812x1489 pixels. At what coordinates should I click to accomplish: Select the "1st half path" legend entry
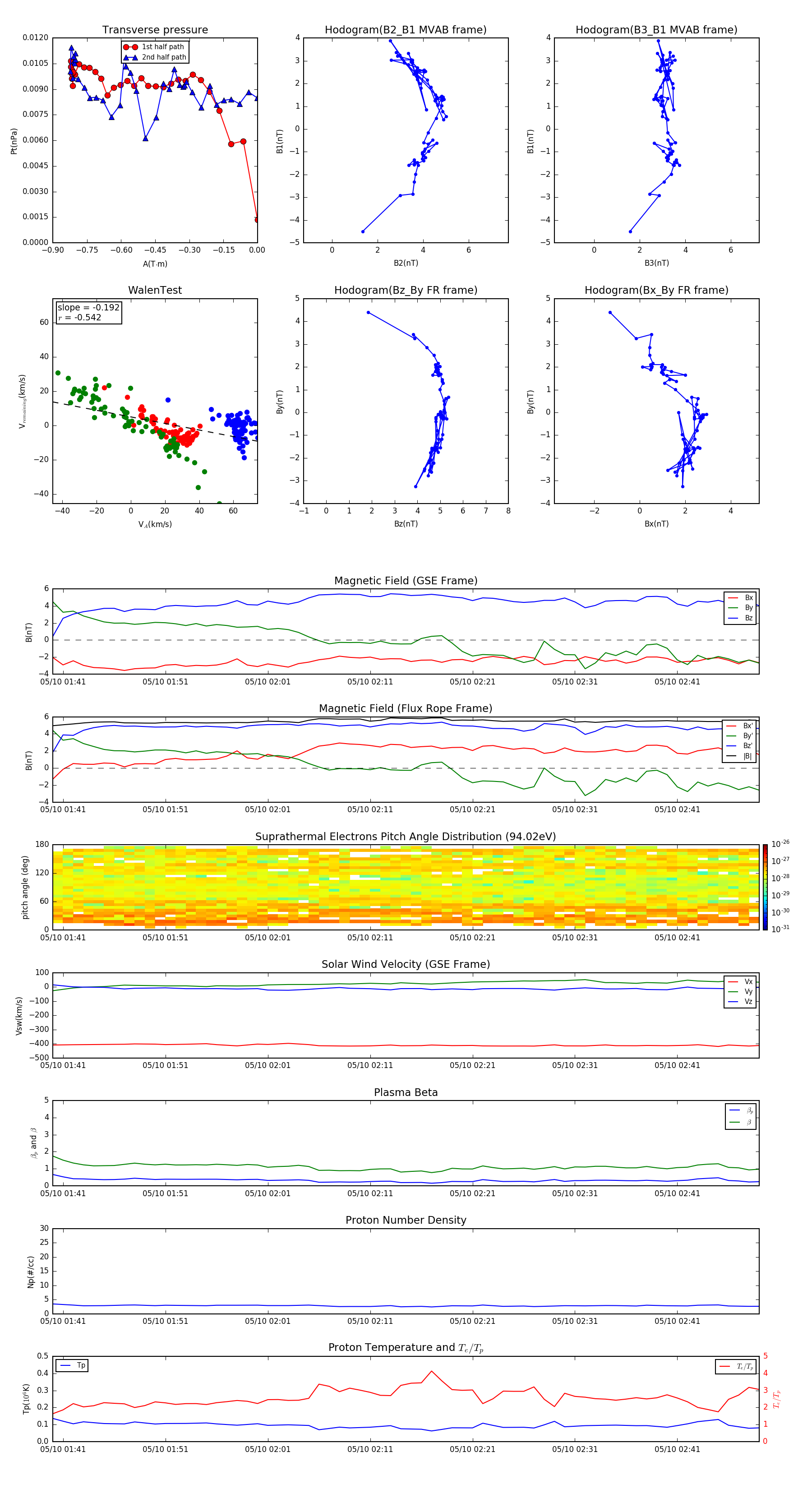[x=155, y=47]
